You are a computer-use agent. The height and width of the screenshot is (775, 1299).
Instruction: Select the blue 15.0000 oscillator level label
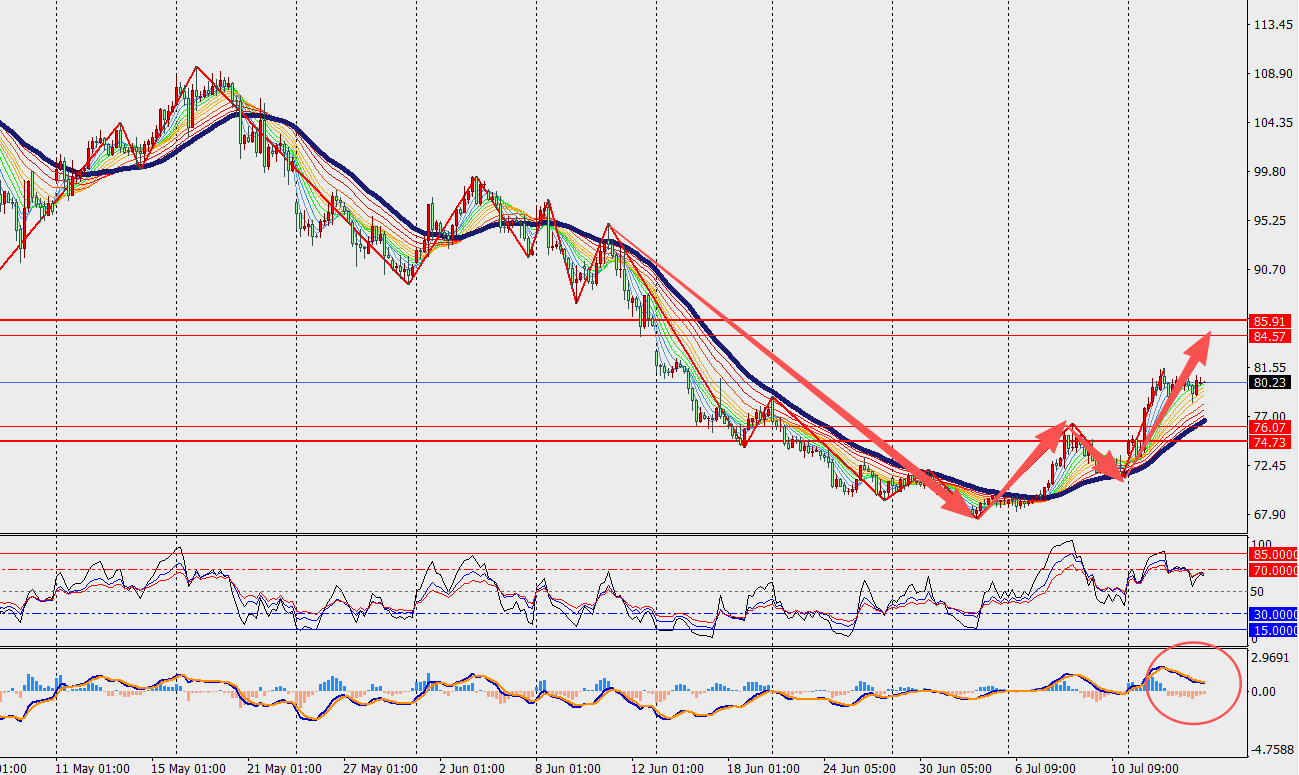(1273, 630)
